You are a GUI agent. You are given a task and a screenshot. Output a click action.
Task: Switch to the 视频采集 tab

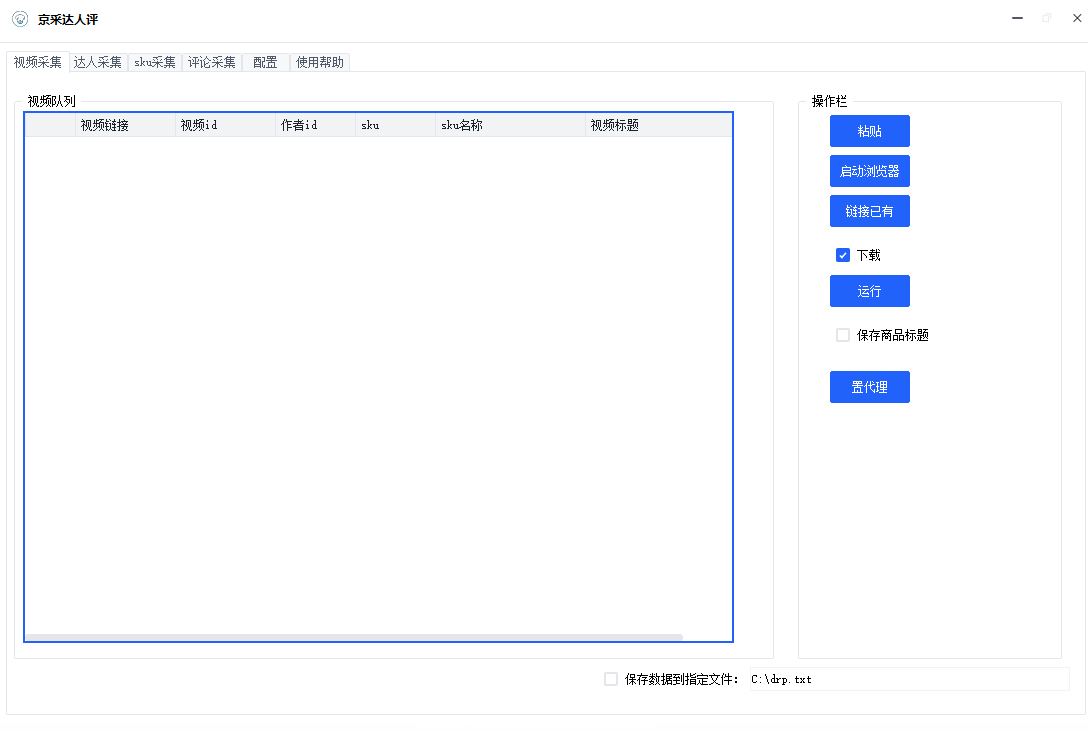pyautogui.click(x=37, y=62)
